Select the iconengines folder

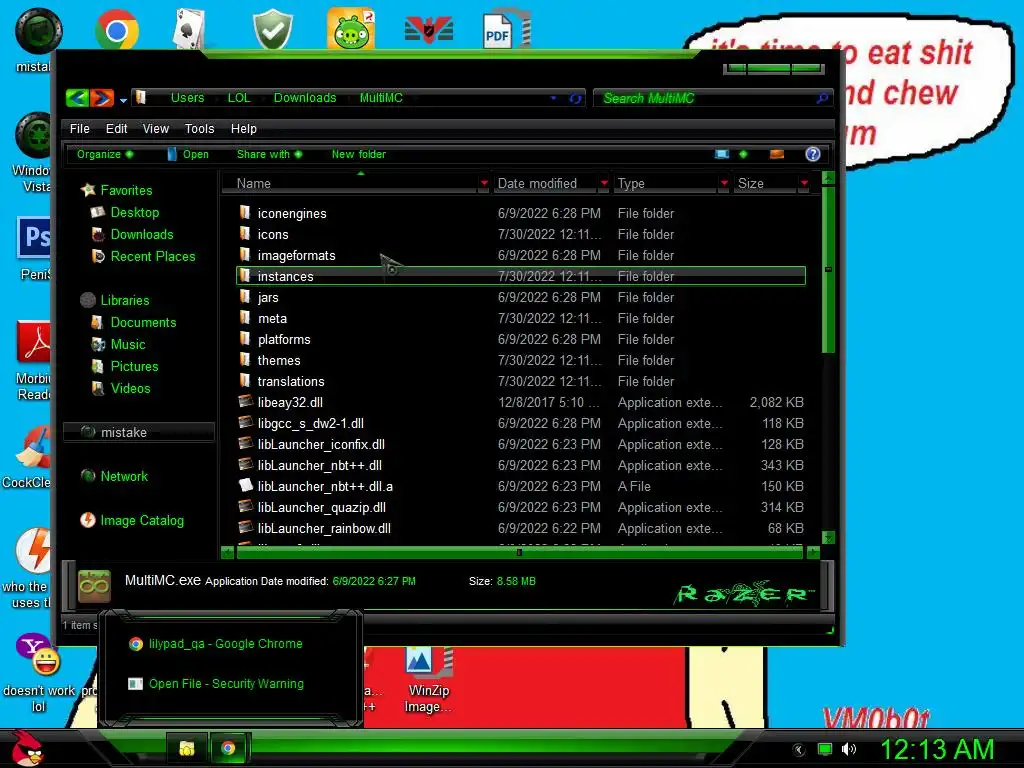(291, 214)
